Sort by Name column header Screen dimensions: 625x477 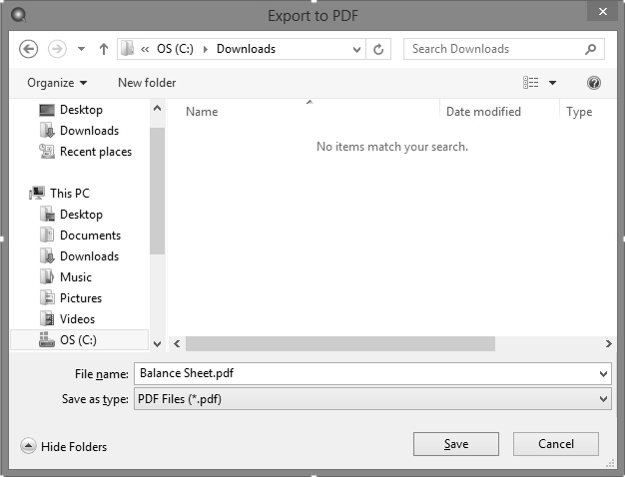point(202,112)
